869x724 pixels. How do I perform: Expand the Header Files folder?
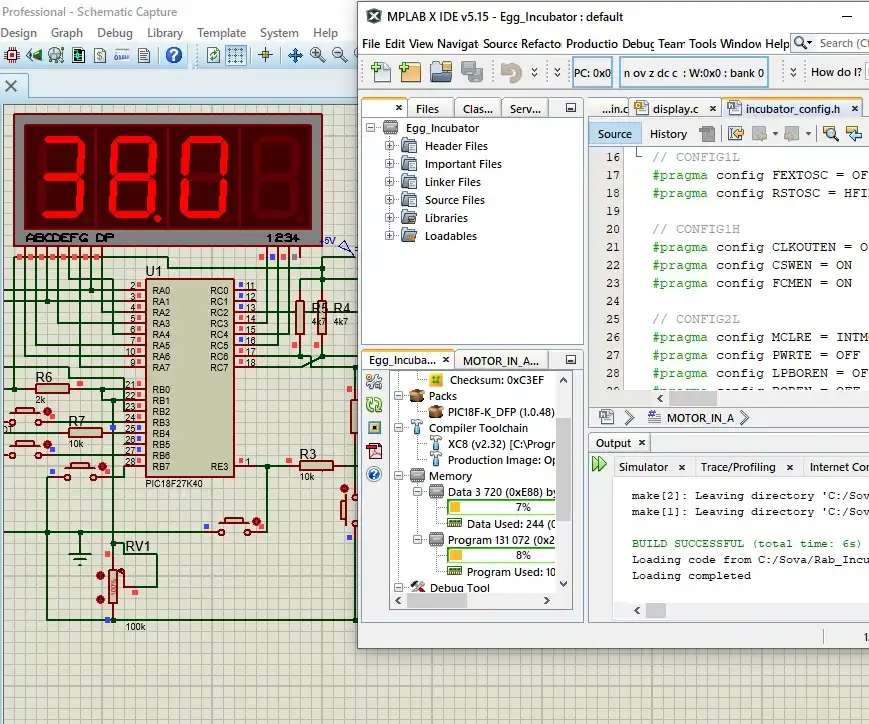[x=390, y=146]
